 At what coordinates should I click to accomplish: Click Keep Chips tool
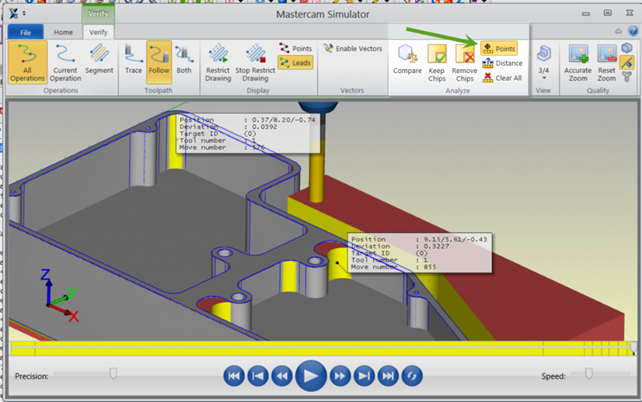pyautogui.click(x=437, y=62)
